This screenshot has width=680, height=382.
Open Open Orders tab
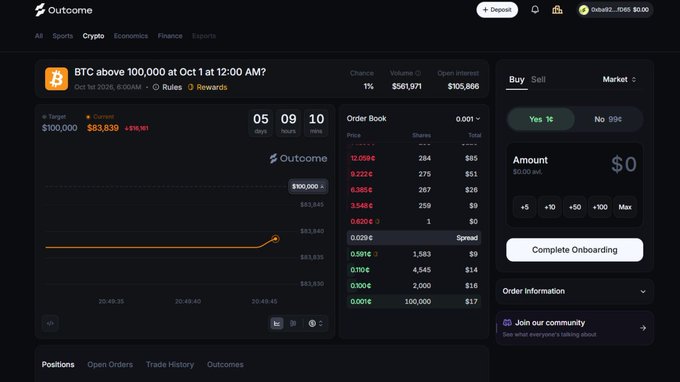110,365
